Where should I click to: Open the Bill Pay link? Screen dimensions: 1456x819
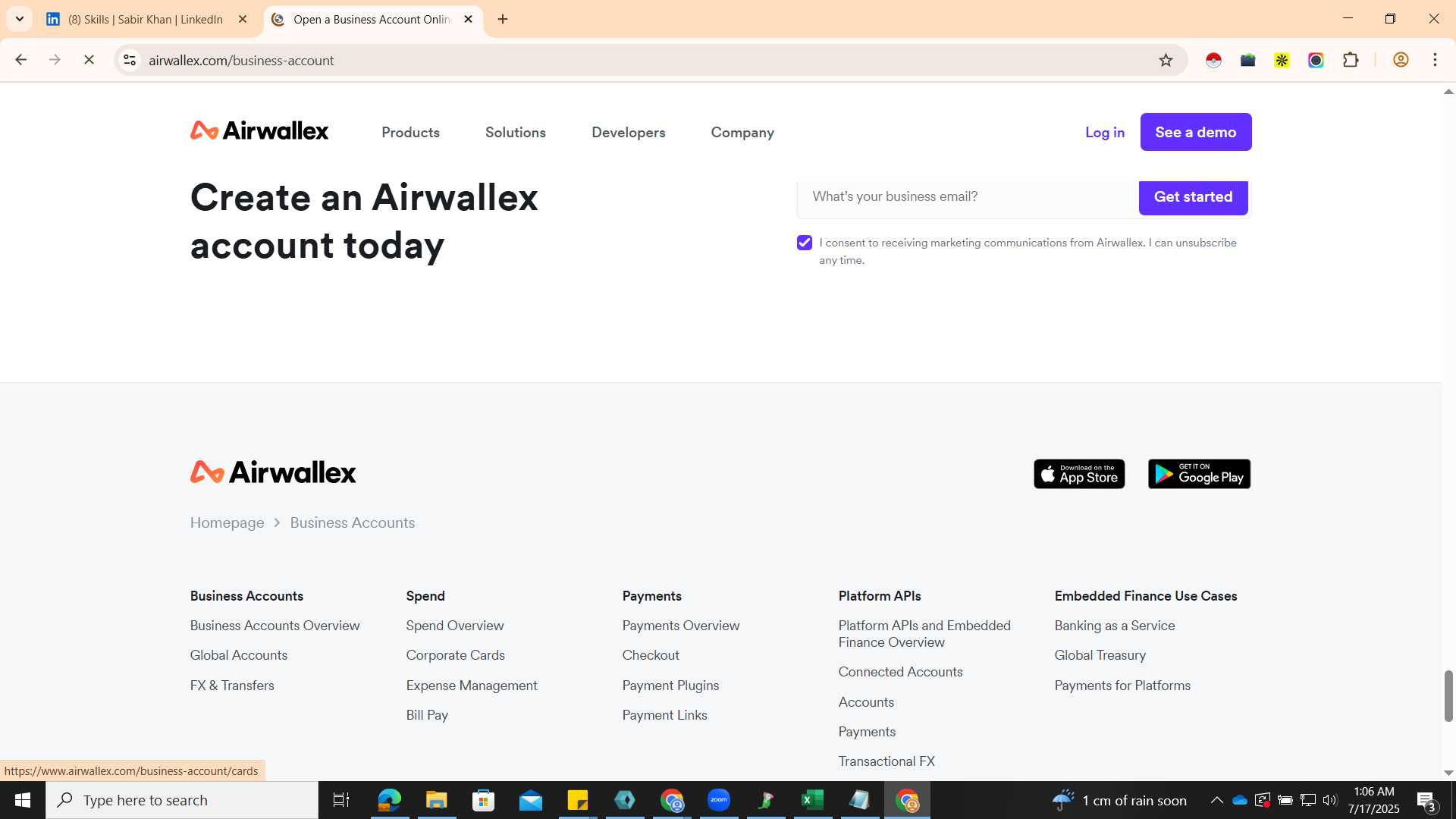pyautogui.click(x=427, y=715)
